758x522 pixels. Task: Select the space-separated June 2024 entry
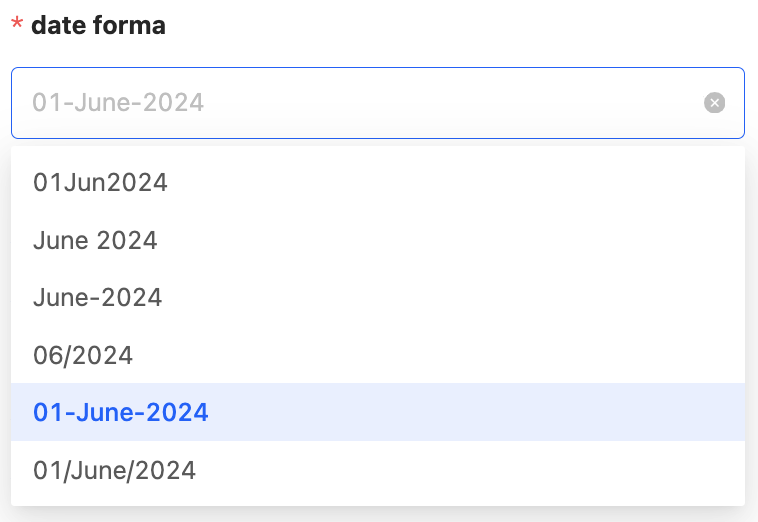coord(95,240)
